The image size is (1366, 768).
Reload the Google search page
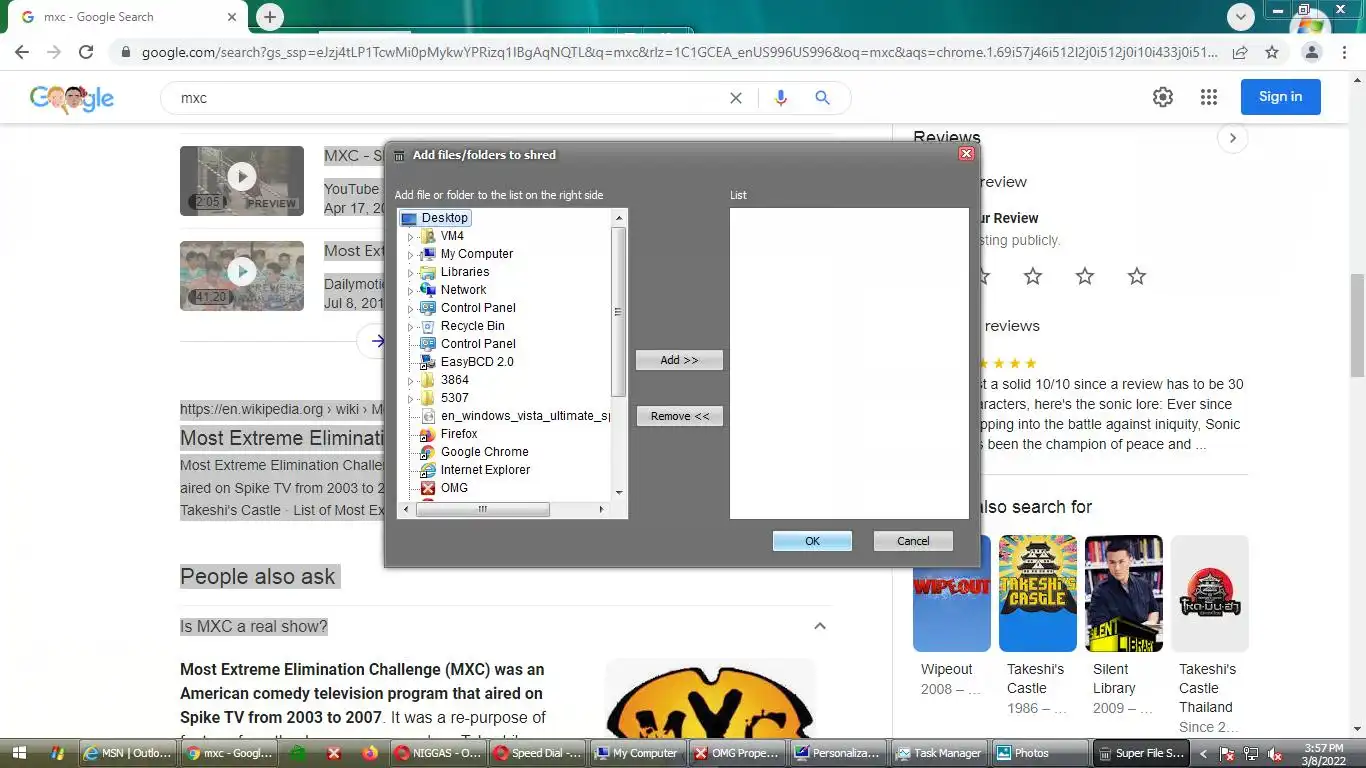tap(86, 52)
